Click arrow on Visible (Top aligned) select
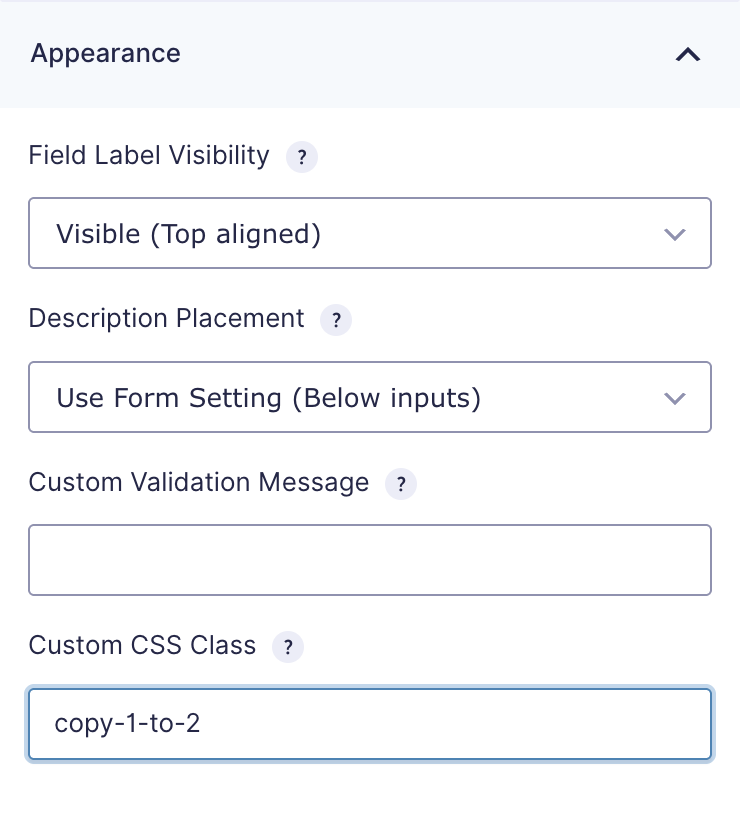This screenshot has height=816, width=740. (x=674, y=234)
